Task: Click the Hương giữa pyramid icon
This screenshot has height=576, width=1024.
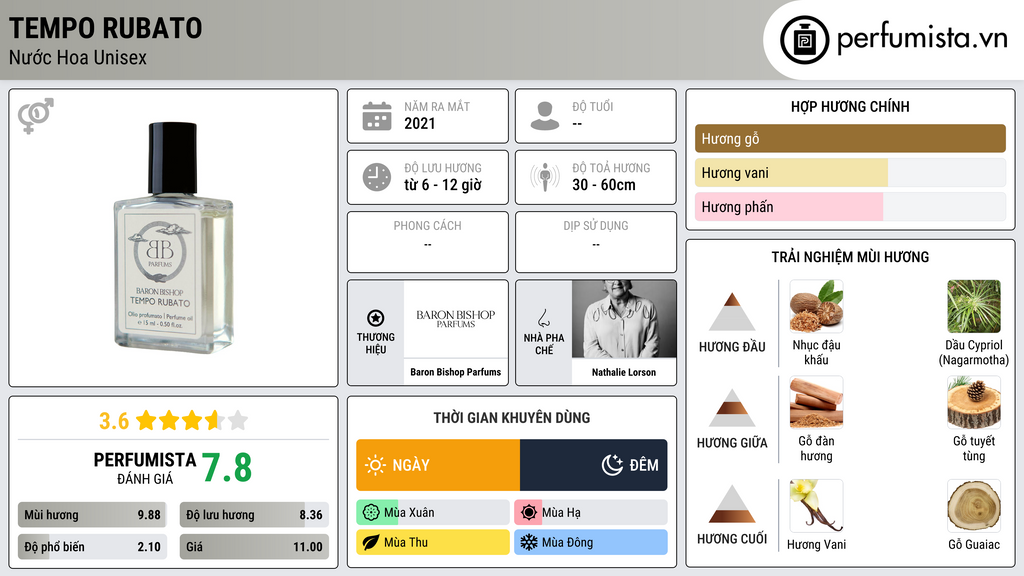Action: tap(732, 408)
